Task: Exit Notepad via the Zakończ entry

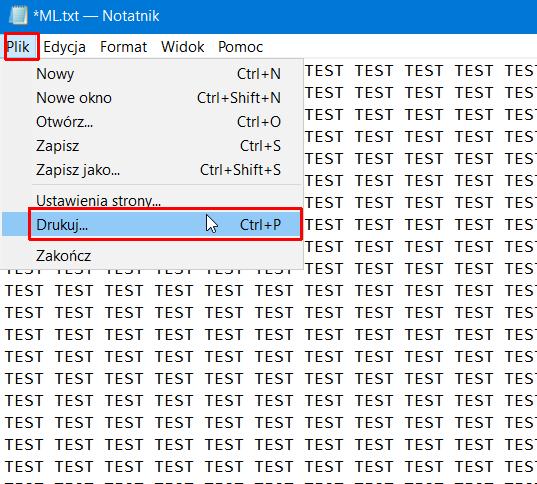Action: coord(151,256)
